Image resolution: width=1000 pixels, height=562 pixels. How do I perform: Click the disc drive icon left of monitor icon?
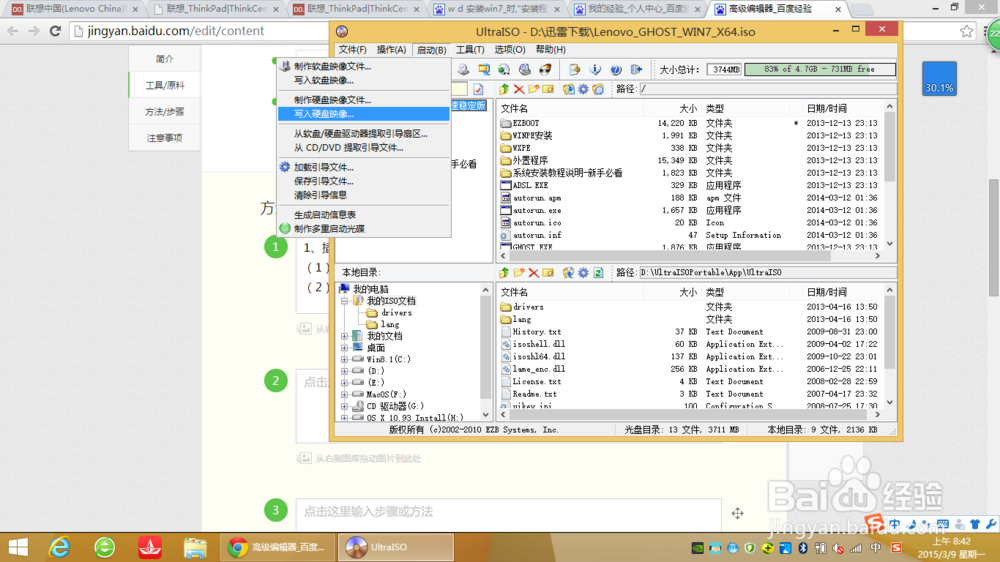point(463,70)
